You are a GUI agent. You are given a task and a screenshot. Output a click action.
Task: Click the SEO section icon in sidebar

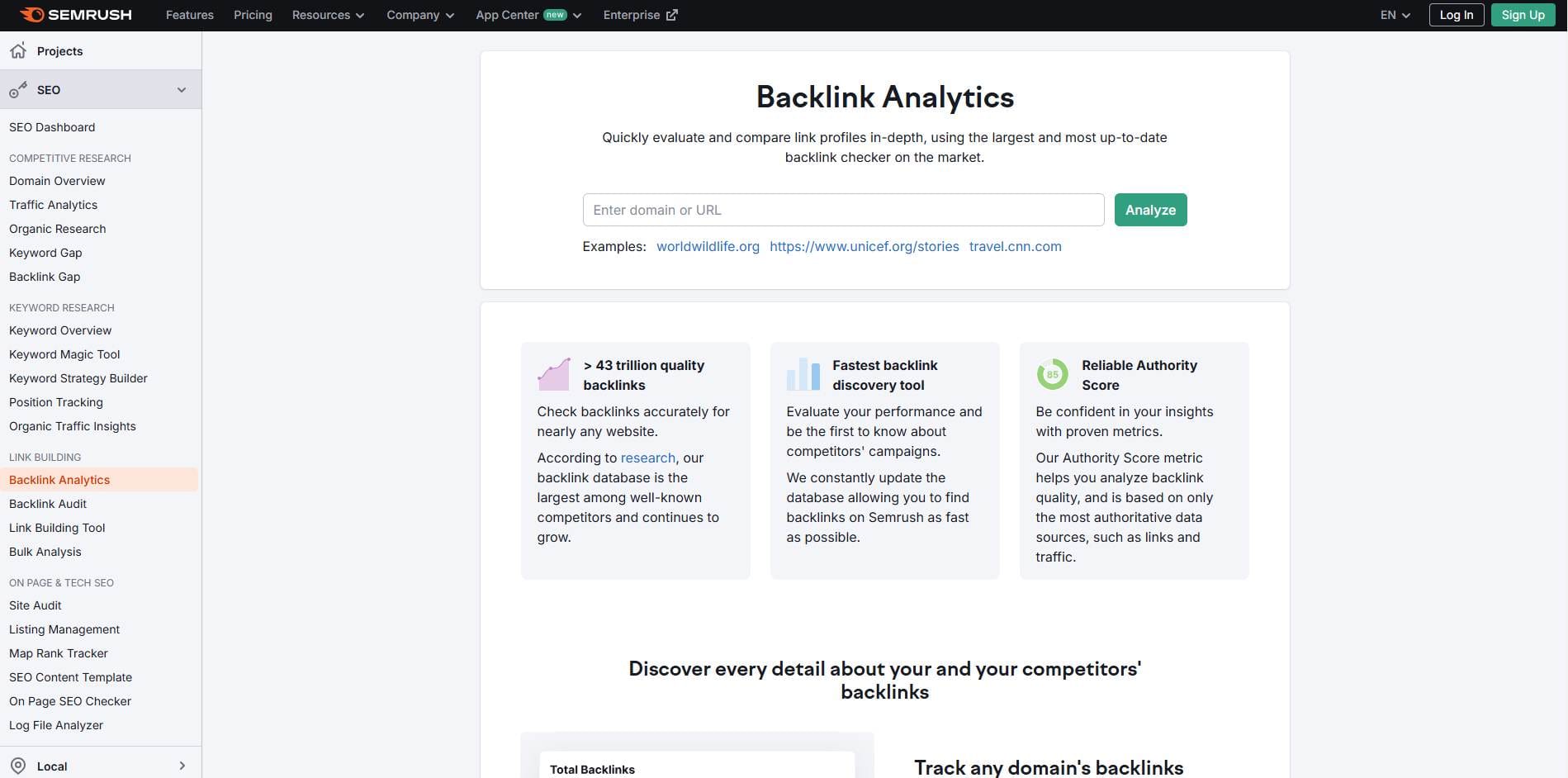18,90
